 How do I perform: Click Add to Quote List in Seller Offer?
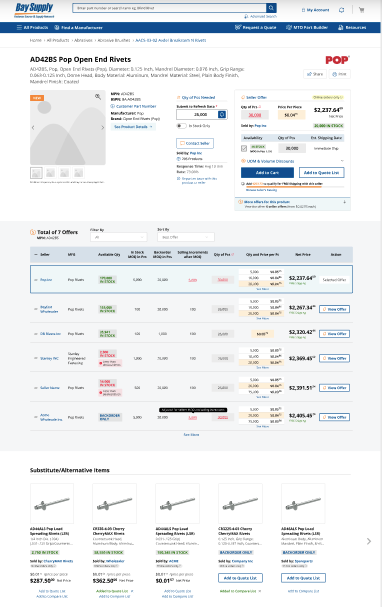click(x=321, y=173)
